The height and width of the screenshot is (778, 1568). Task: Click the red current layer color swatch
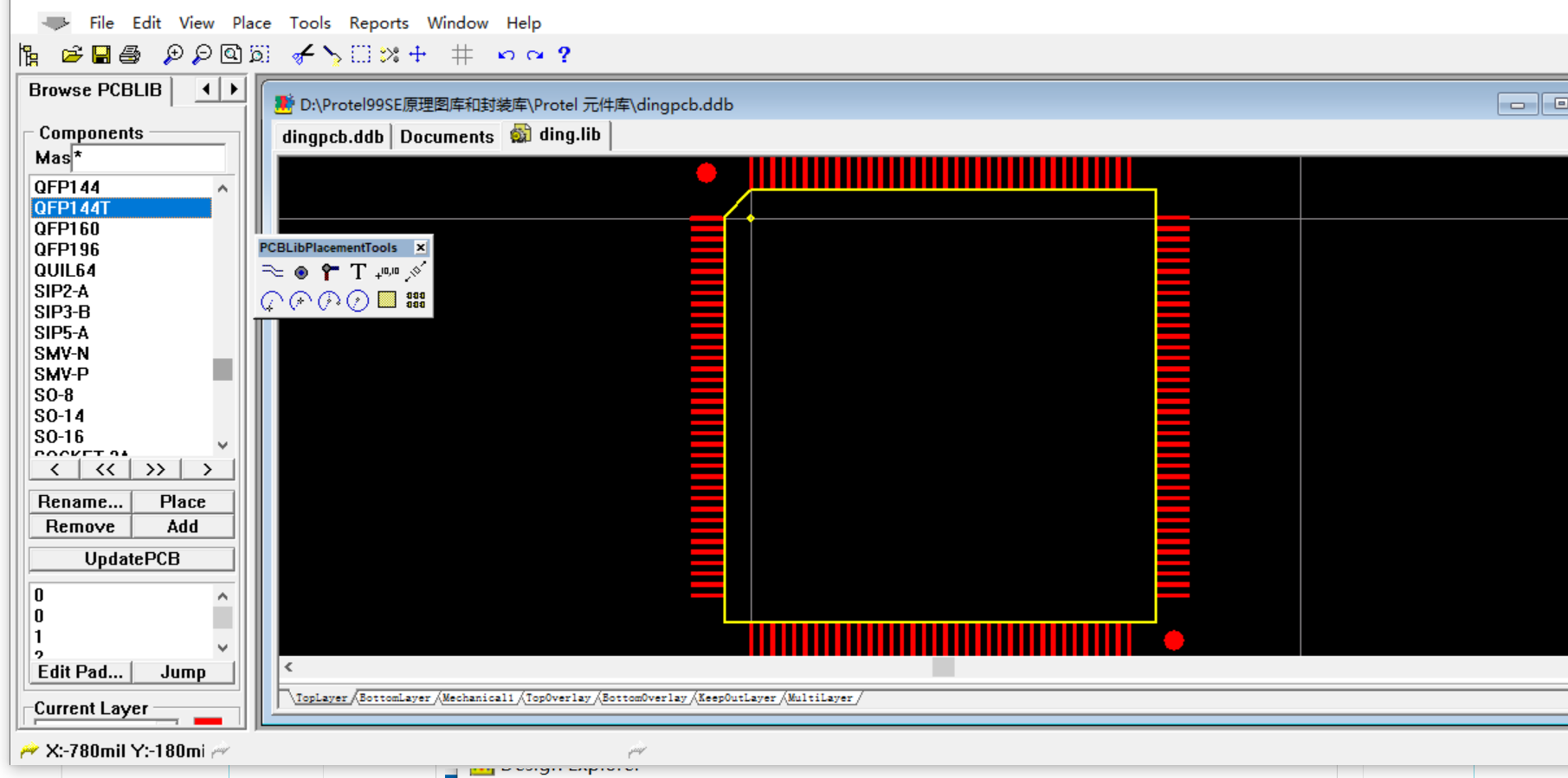click(x=208, y=720)
